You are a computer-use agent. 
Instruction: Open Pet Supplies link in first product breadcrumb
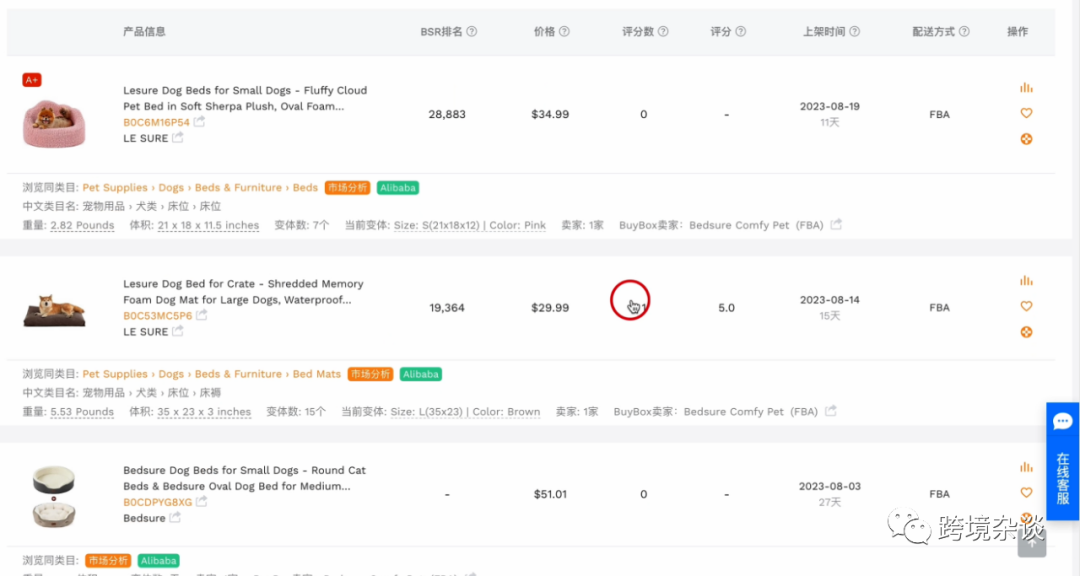pyautogui.click(x=115, y=187)
